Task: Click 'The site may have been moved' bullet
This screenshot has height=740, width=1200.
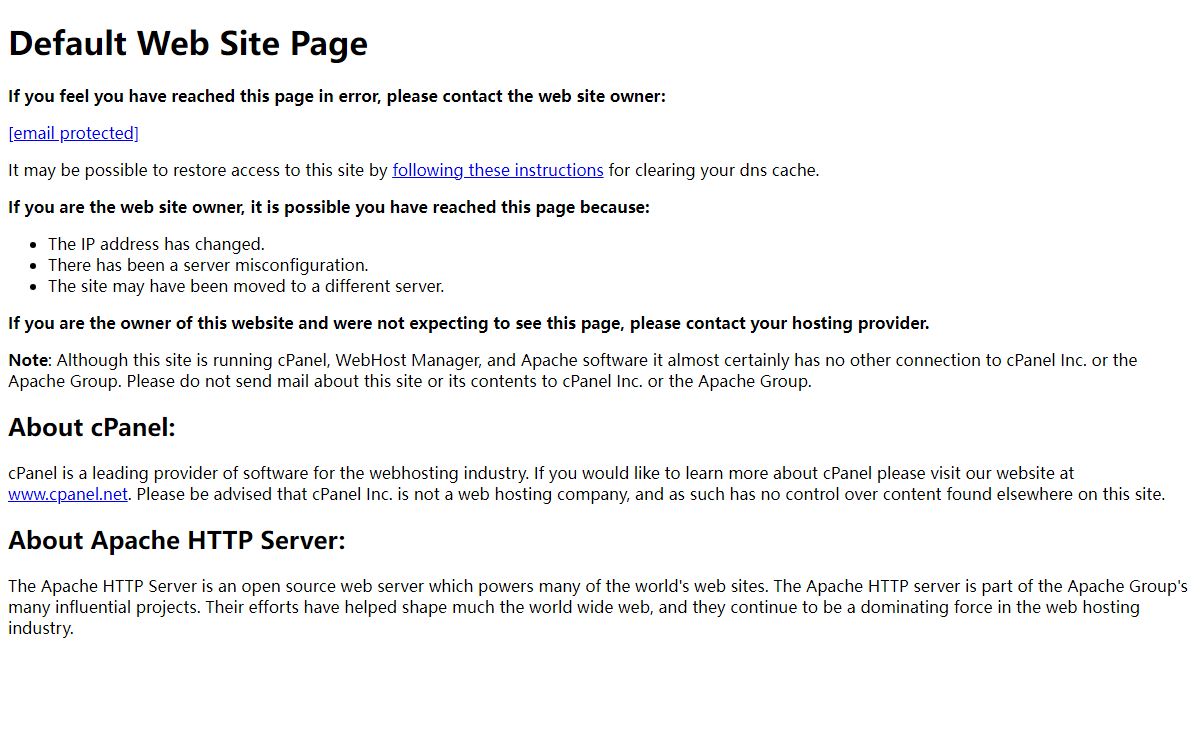Action: point(246,286)
